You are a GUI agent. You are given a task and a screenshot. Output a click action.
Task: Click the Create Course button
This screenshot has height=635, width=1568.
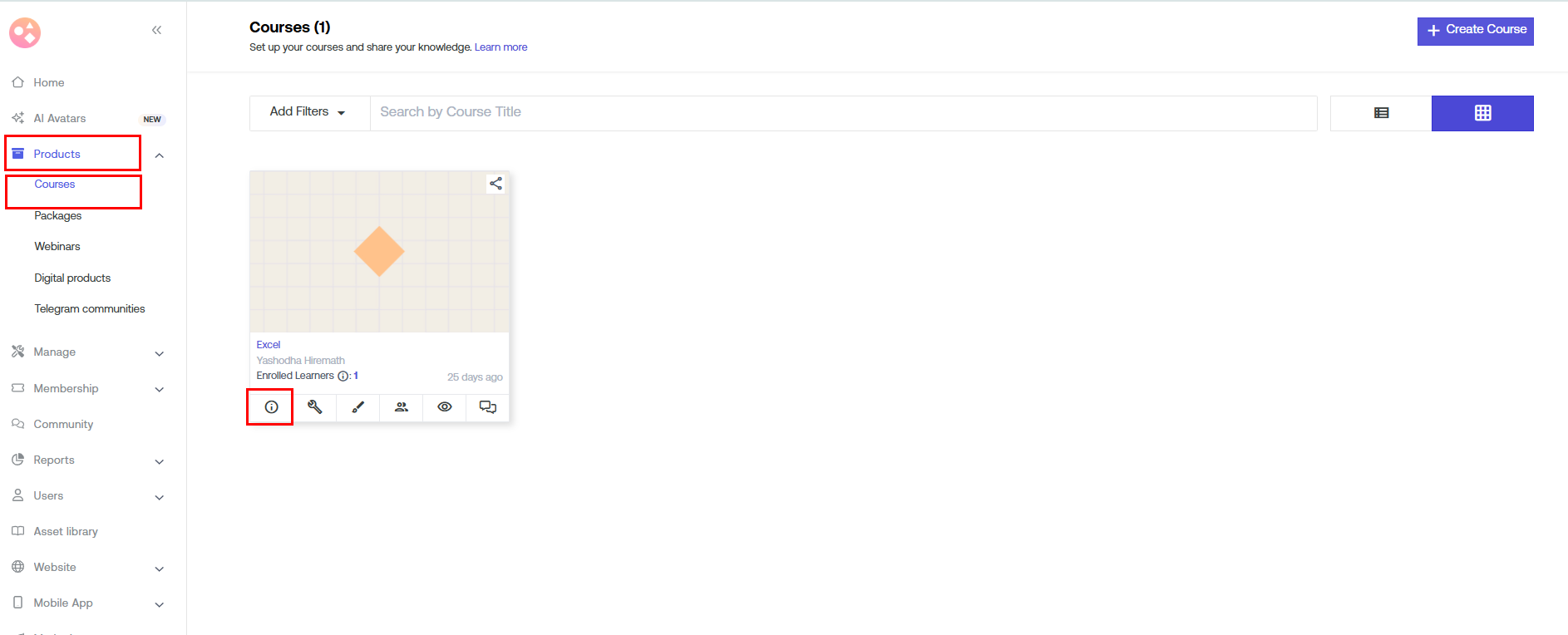click(1475, 31)
